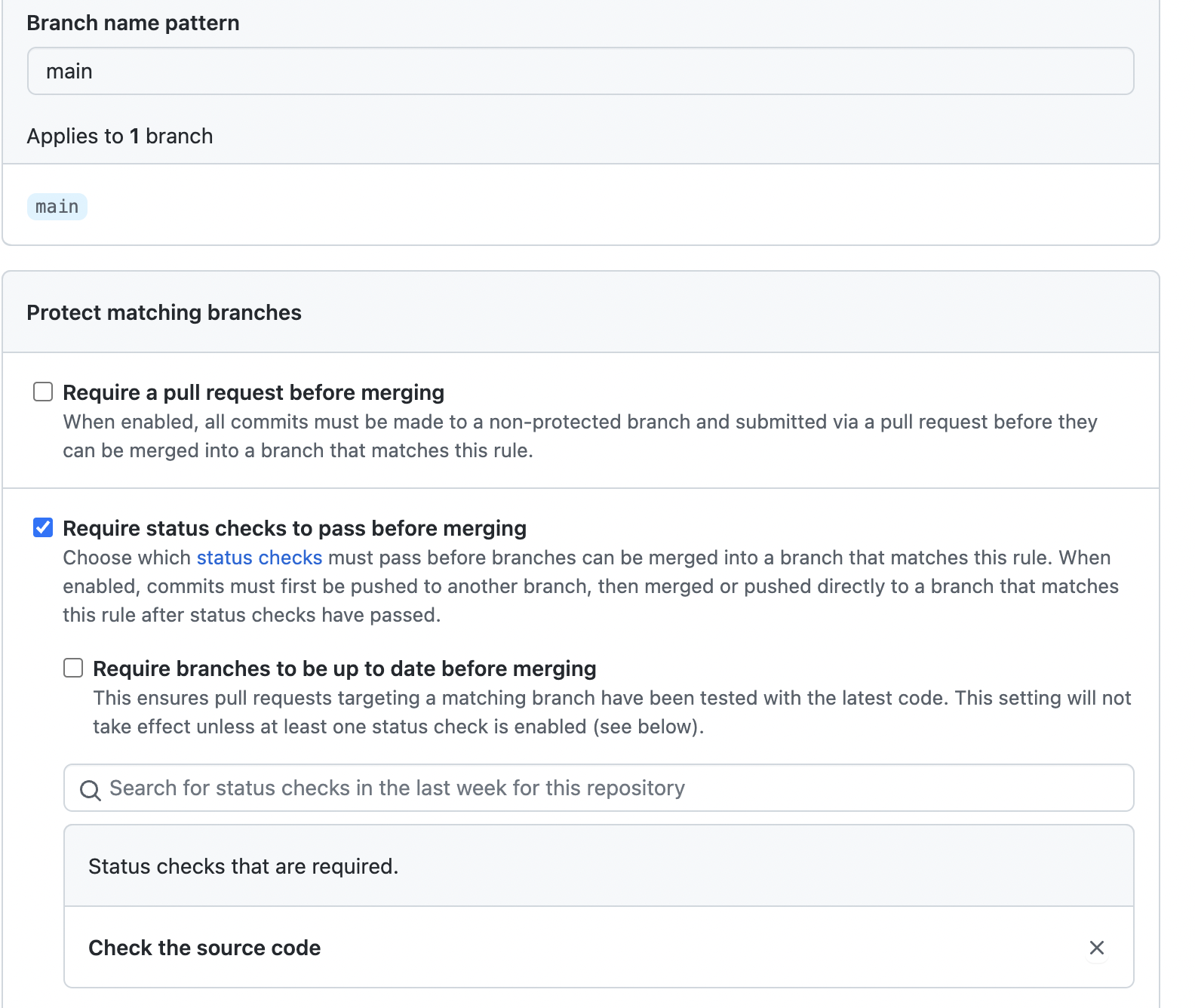Select the "main" branch badge

(57, 207)
